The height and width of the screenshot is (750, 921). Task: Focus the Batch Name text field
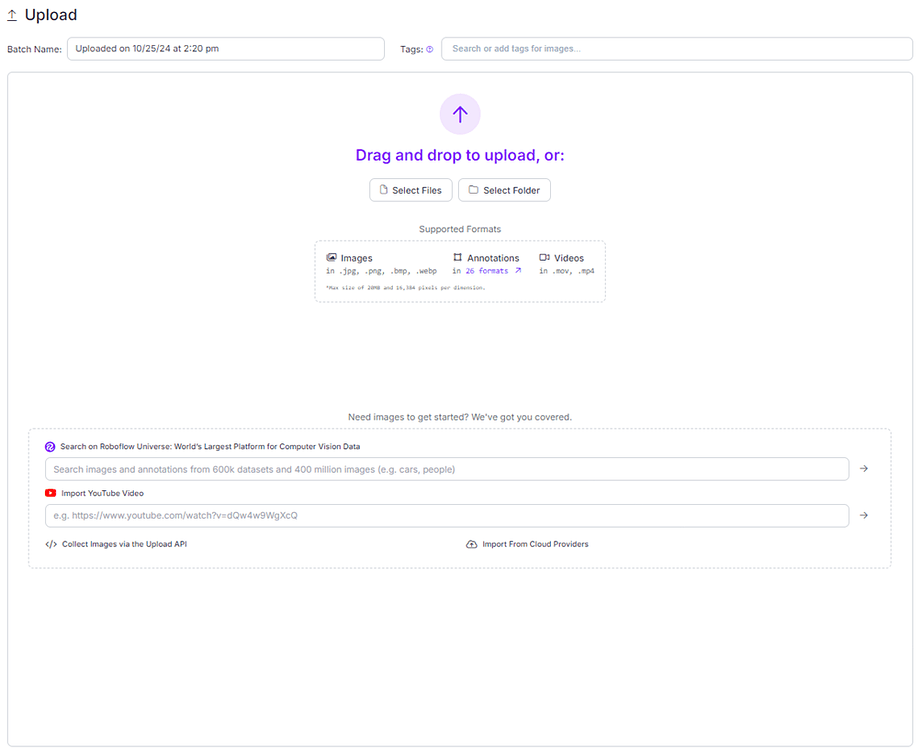pyautogui.click(x=225, y=49)
